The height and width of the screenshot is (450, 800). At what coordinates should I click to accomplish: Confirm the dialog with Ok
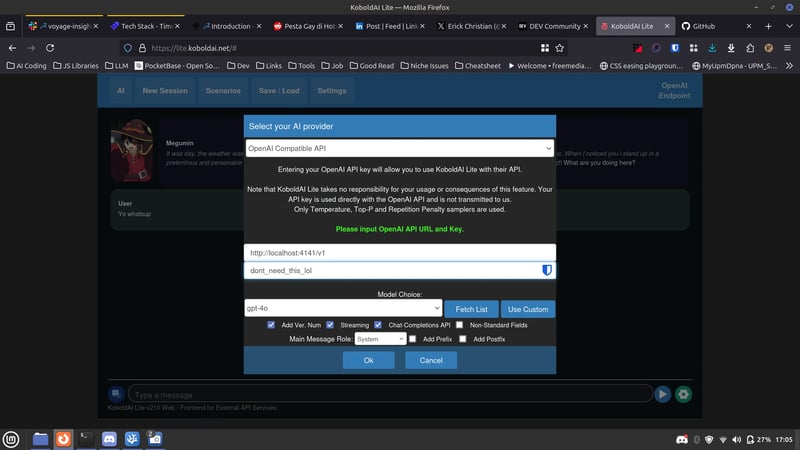368,360
